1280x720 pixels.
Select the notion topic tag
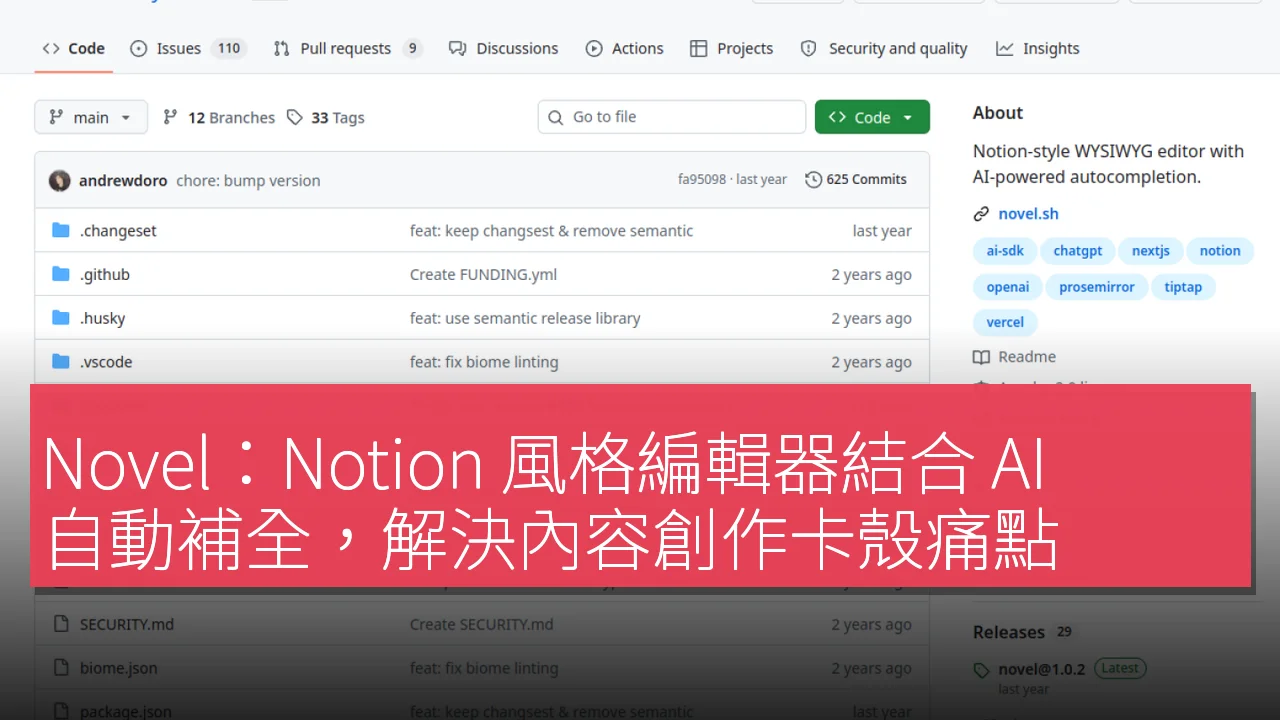pyautogui.click(x=1220, y=251)
